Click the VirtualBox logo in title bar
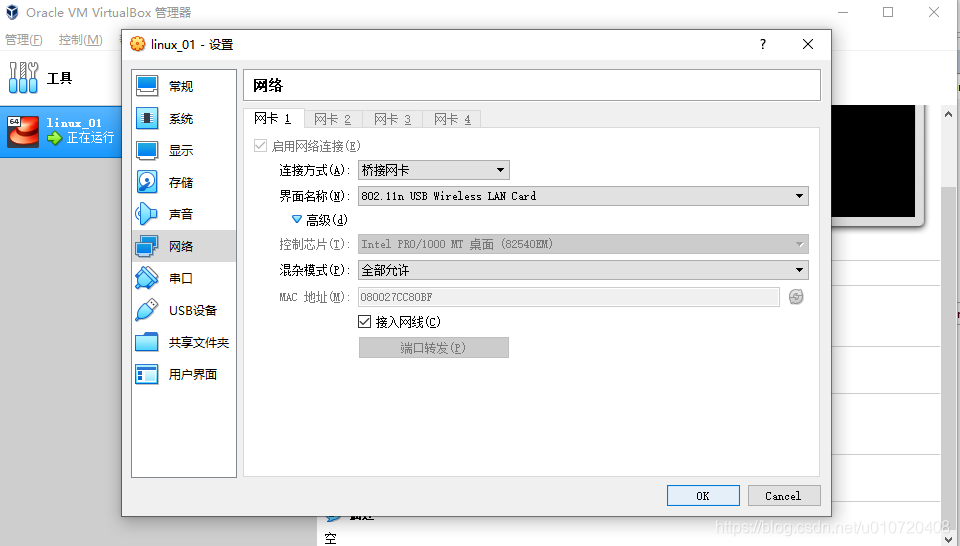This screenshot has height=546, width=960. 12,12
